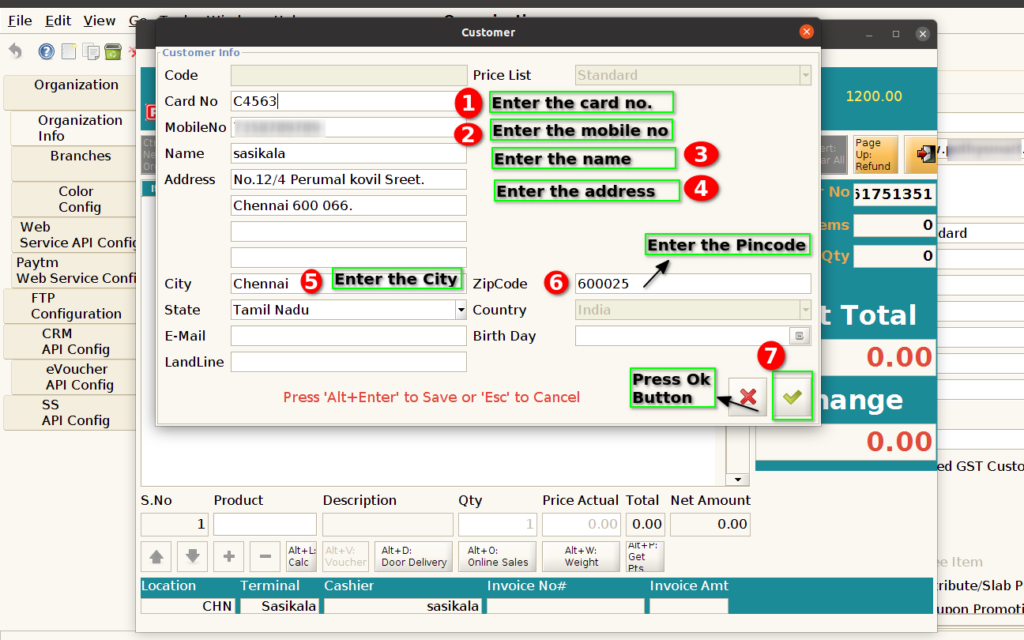The image size is (1024, 640).
Task: Click the Product input field
Action: (264, 524)
